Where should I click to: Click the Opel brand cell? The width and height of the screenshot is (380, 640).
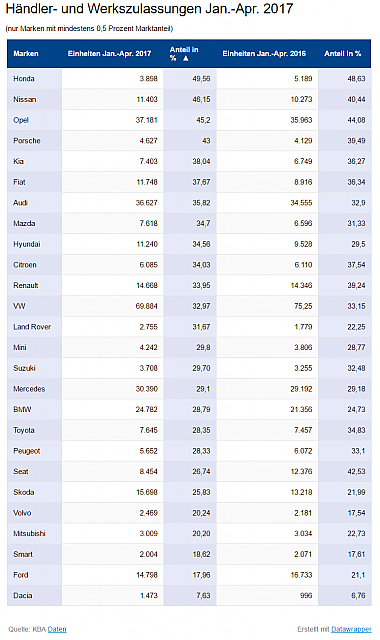[x=34, y=120]
